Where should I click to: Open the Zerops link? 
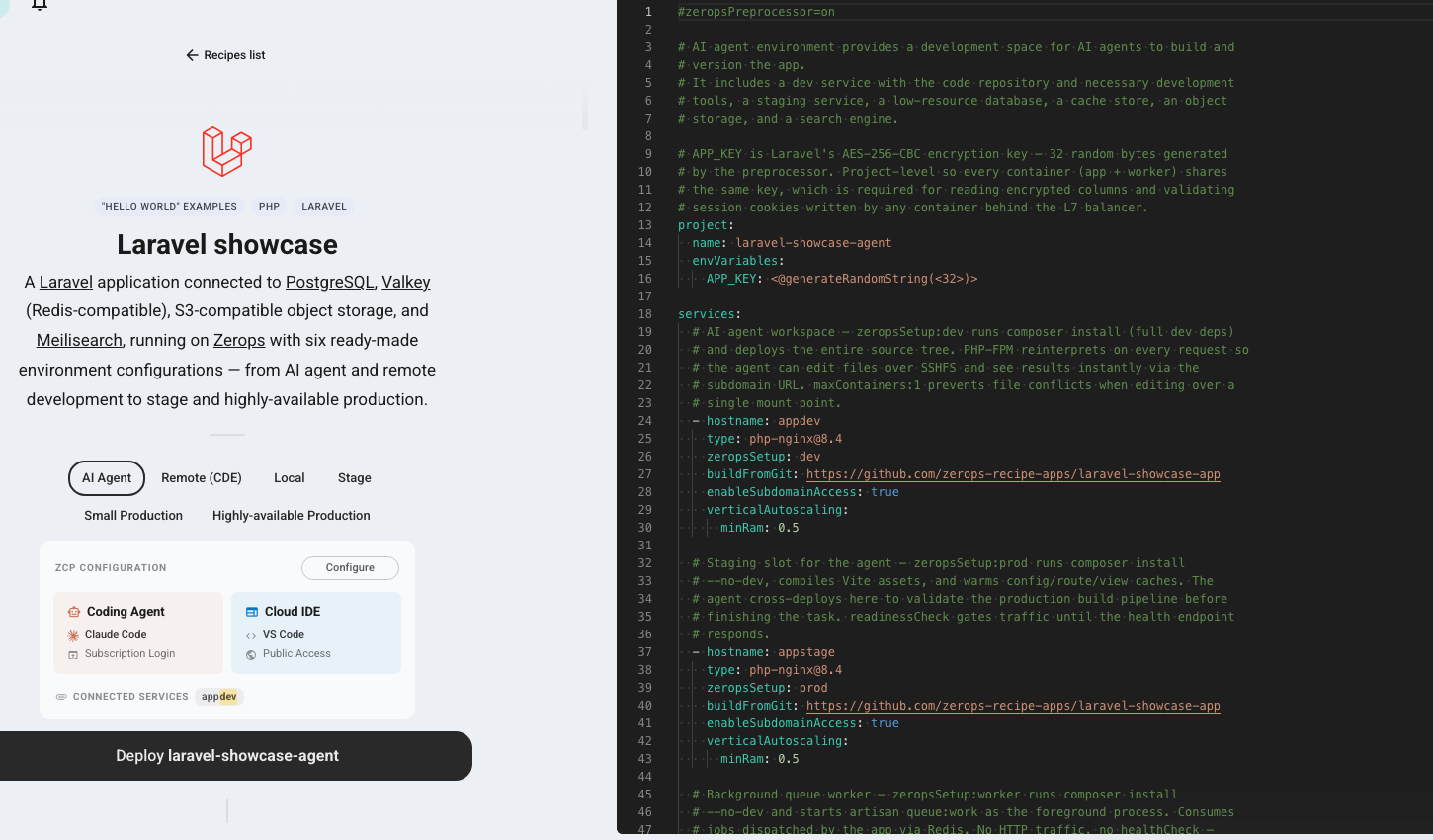coord(239,340)
